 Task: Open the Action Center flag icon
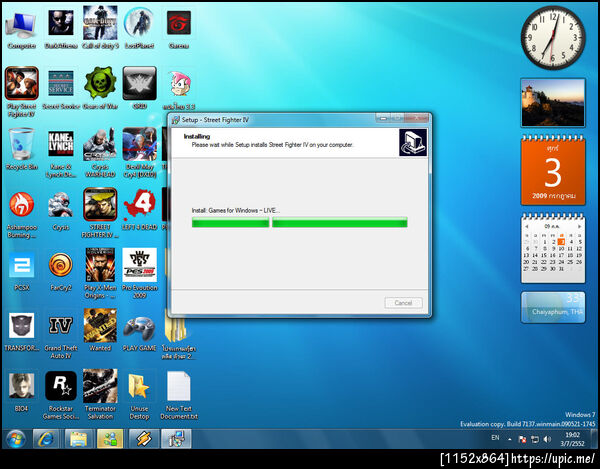point(522,439)
